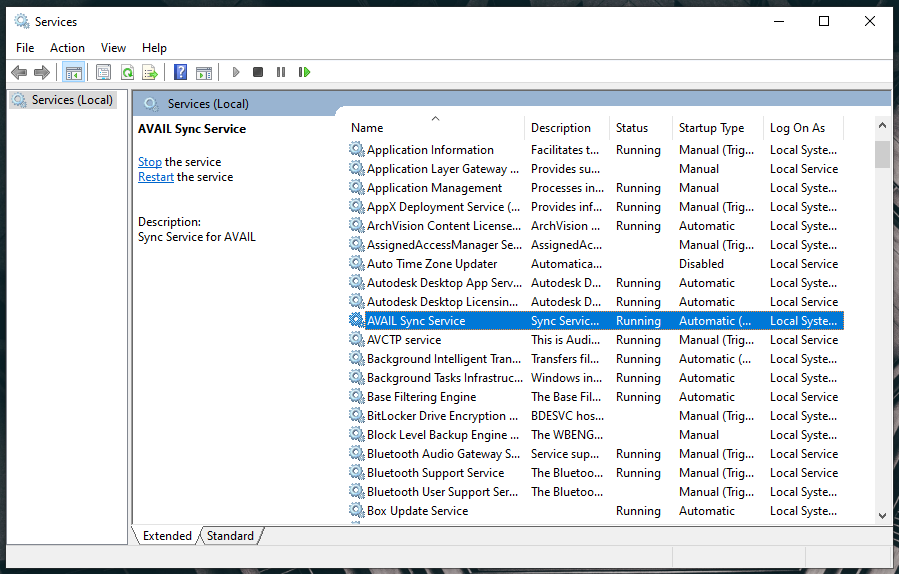
Task: Click the Restart the service link
Action: (x=155, y=177)
